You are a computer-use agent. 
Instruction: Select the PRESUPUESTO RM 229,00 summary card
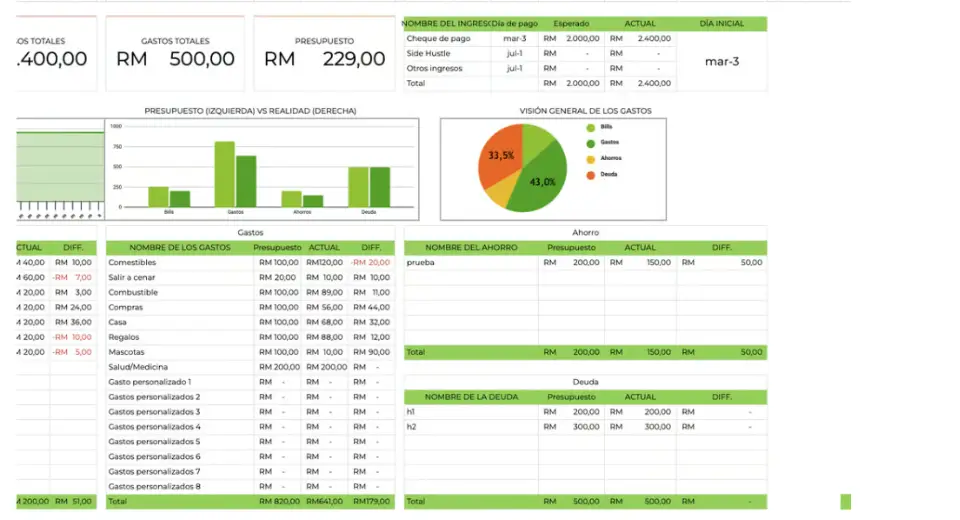click(324, 53)
